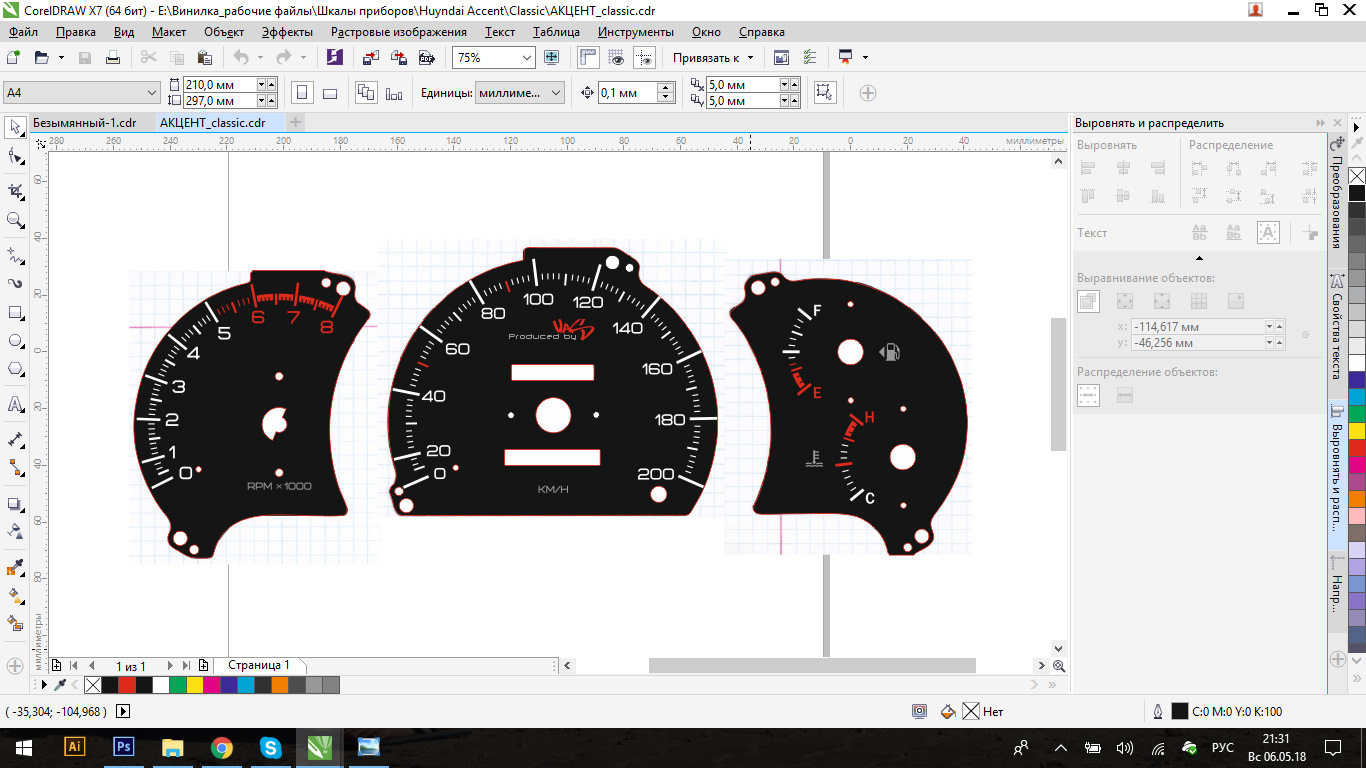Toggle guidelines visibility
The height and width of the screenshot is (768, 1366).
tap(645, 58)
